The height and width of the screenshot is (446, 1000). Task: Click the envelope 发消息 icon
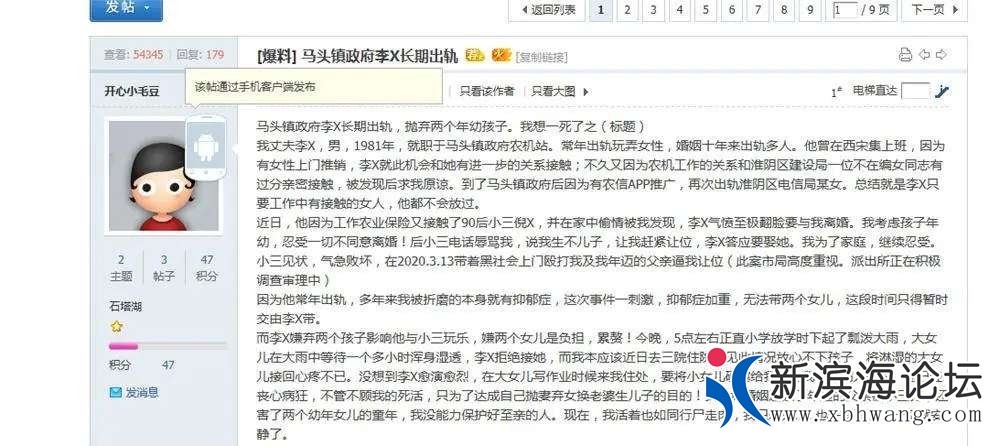pos(115,393)
